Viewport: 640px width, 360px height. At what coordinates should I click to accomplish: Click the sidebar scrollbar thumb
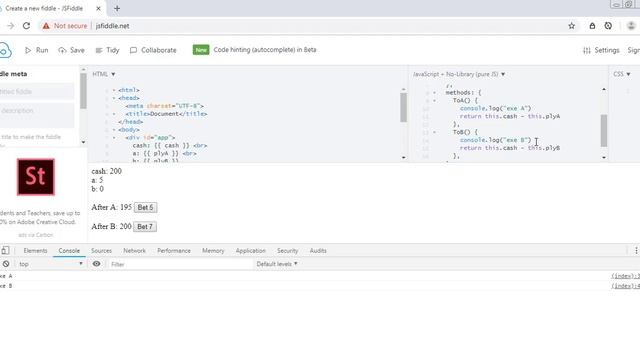pos(83,91)
